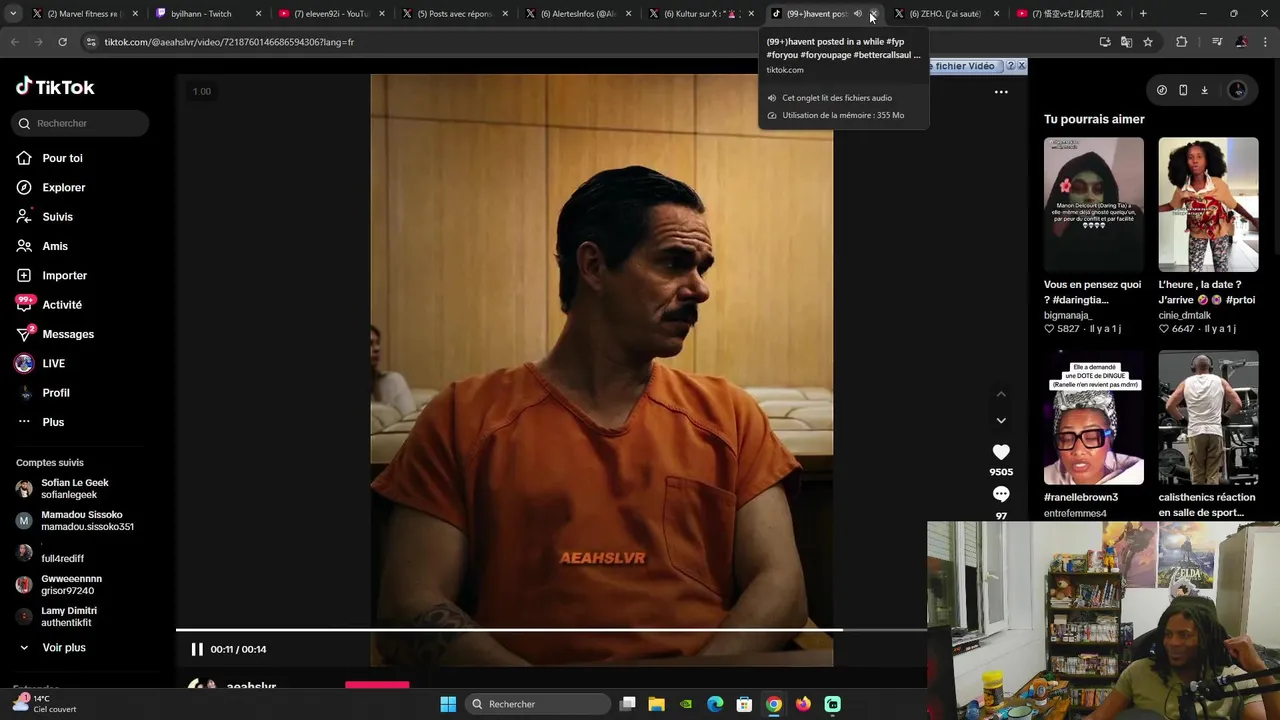Open full4rediff account

pyautogui.click(x=62, y=553)
